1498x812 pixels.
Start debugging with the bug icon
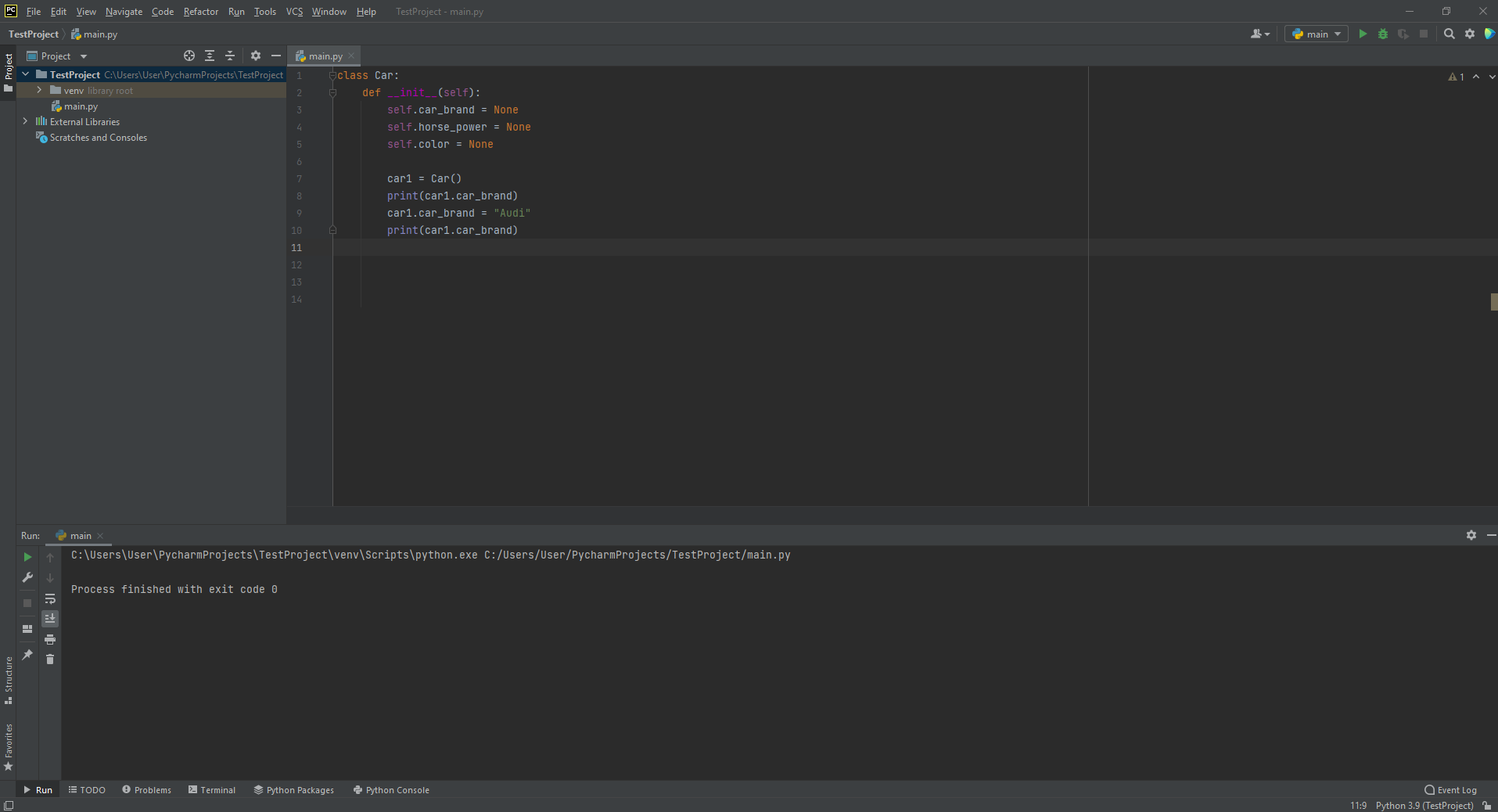(1383, 34)
